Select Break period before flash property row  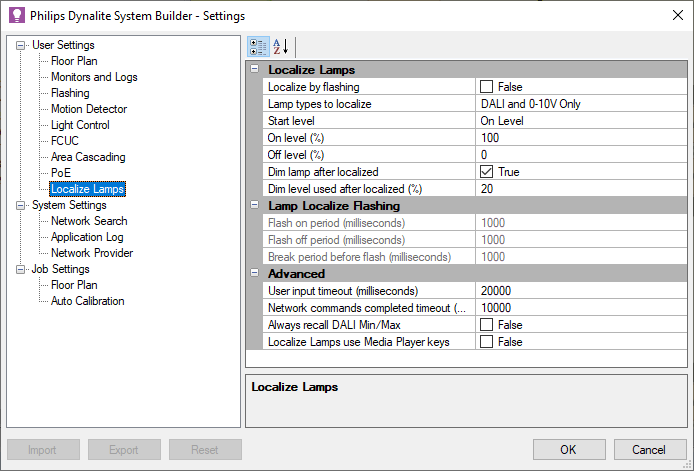474,257
